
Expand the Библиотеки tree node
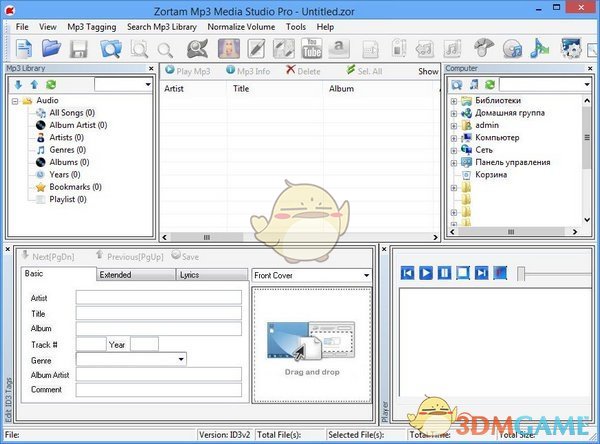pyautogui.click(x=454, y=101)
